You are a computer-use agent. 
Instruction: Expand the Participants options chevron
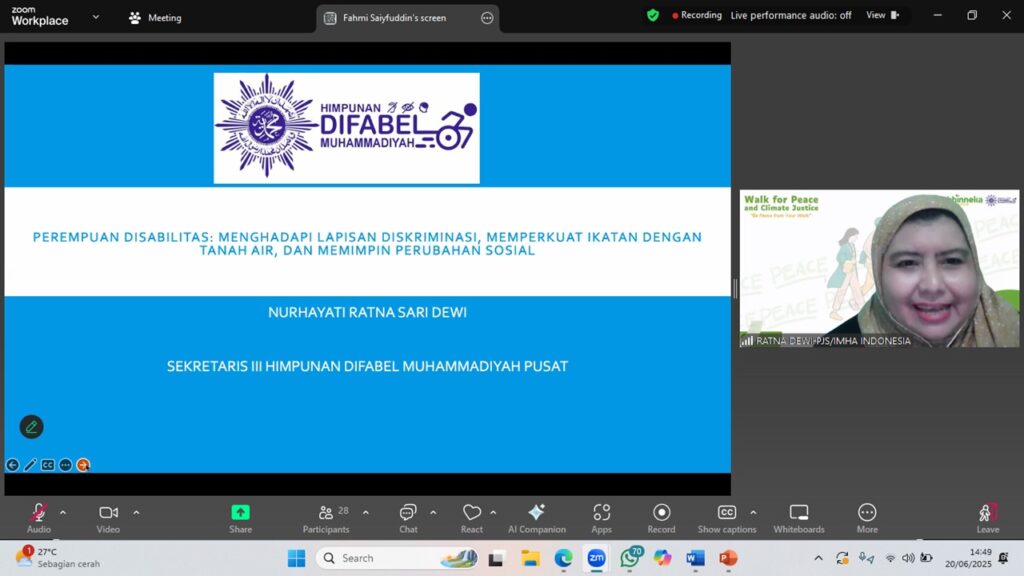pyautogui.click(x=366, y=513)
